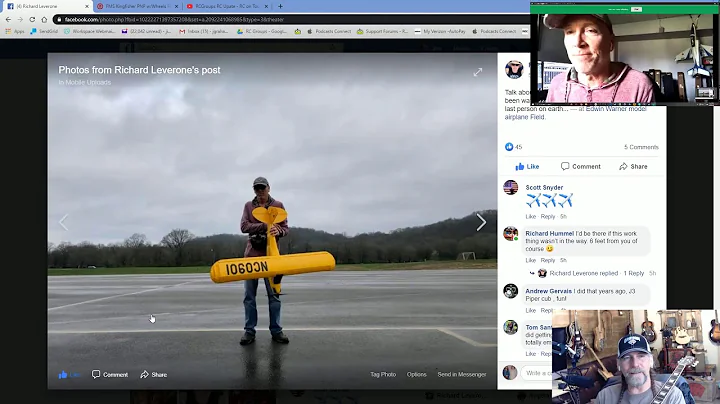Click the sidebar Like button
This screenshot has height=404, width=720.
click(527, 167)
